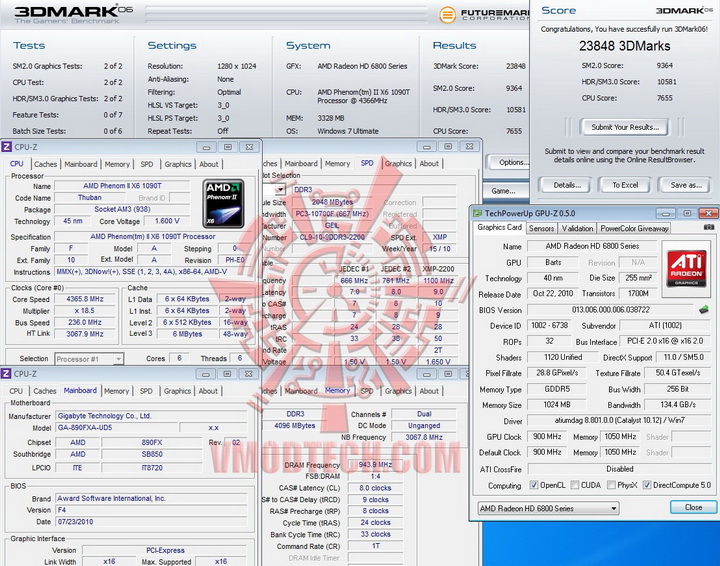Viewport: 720px width, 566px height.
Task: Click the DRAM Frequency 943.9 MHz value
Action: click(x=375, y=465)
